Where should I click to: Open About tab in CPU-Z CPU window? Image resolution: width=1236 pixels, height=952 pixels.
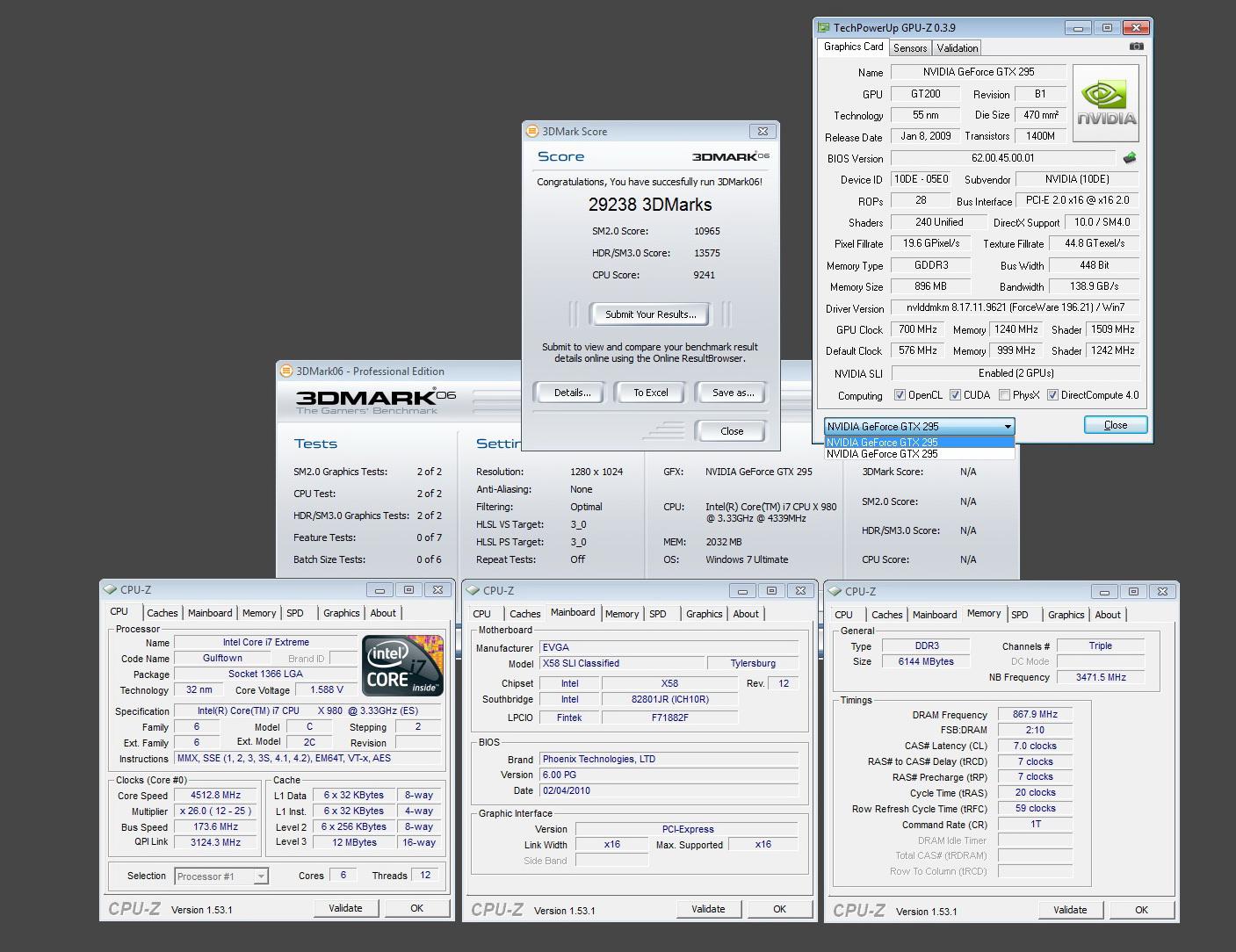coord(383,613)
